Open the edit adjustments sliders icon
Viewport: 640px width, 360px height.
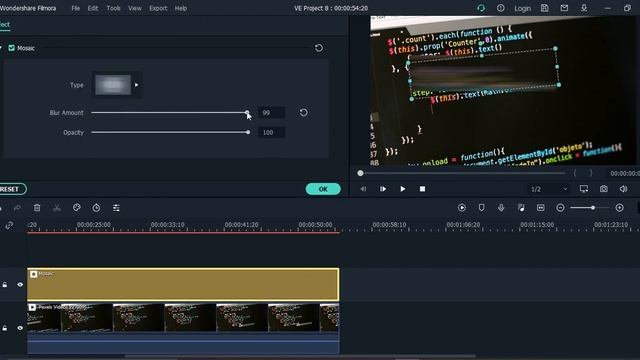(116, 208)
